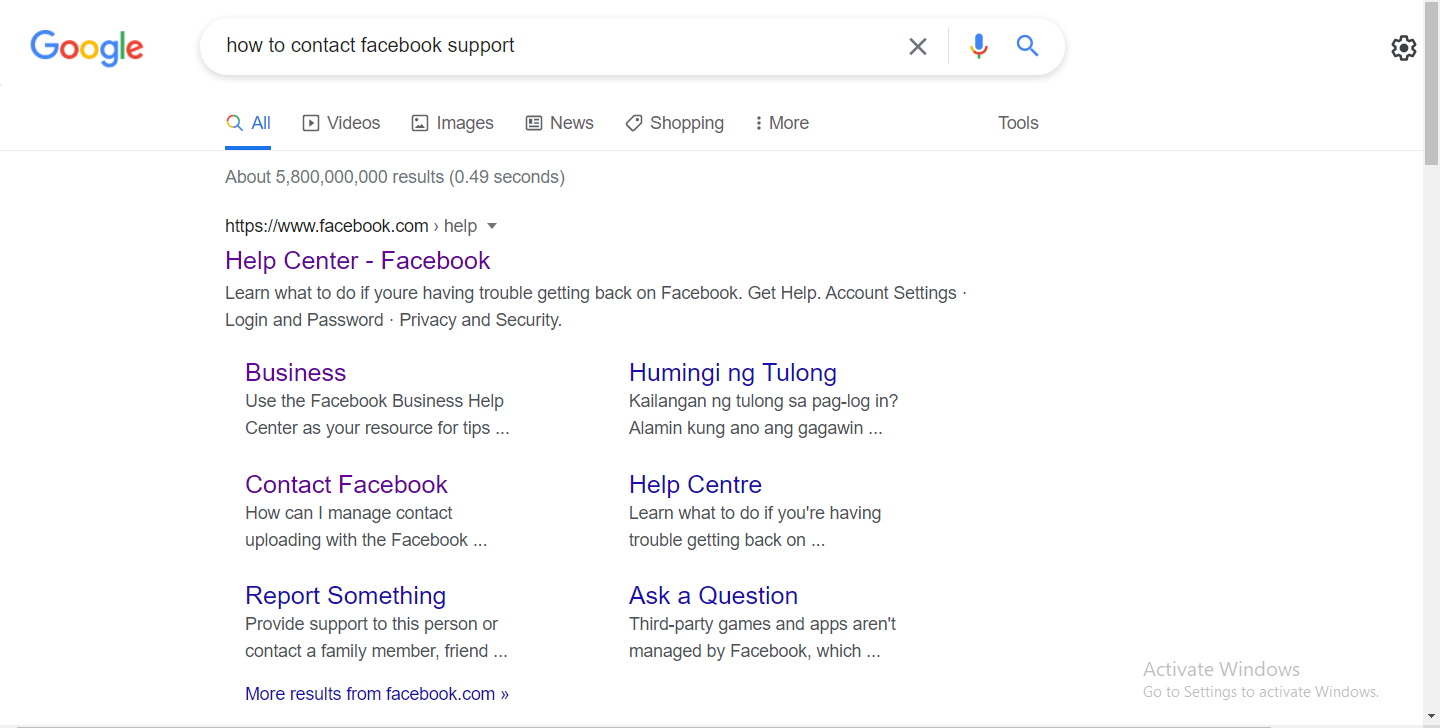Click the https://www.facebook.com URL text

click(x=327, y=226)
